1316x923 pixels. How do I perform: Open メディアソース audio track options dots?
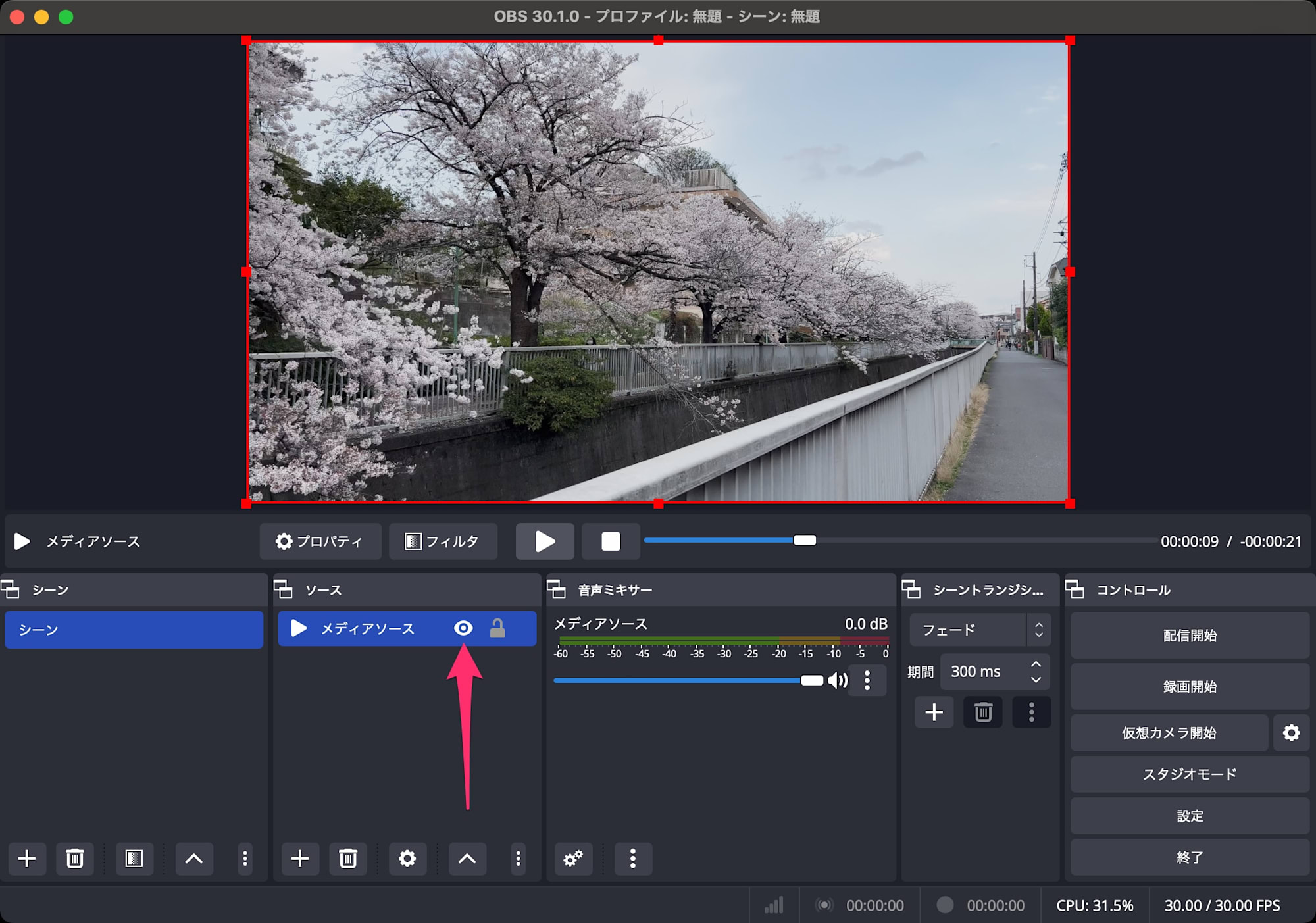click(x=867, y=680)
